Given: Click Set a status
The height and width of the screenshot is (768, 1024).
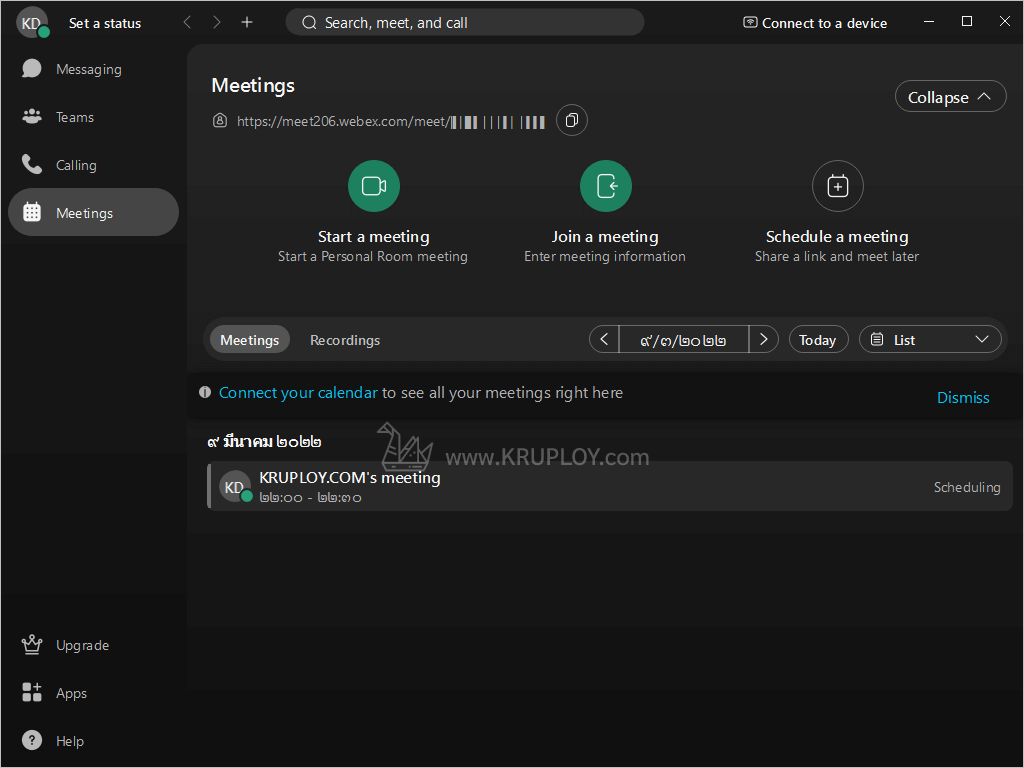Looking at the screenshot, I should pyautogui.click(x=105, y=24).
